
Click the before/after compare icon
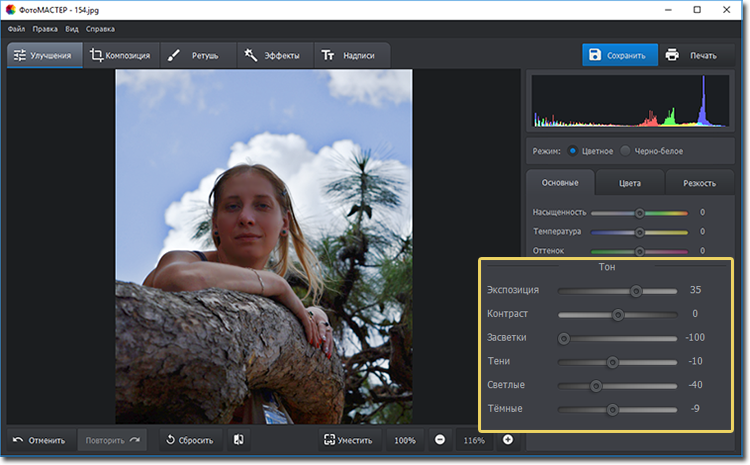click(238, 440)
